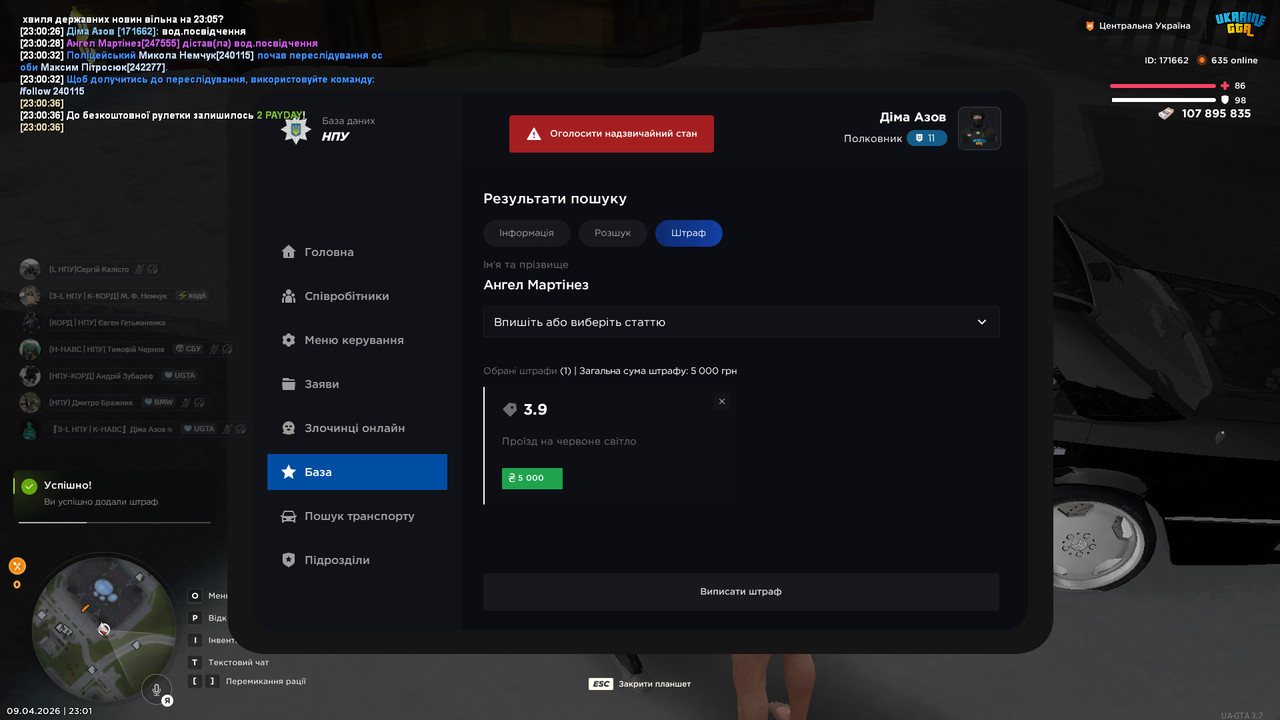Screen dimensions: 1280x720
Task: Click Андрій Зубареф in the radio list
Action: [101, 376]
